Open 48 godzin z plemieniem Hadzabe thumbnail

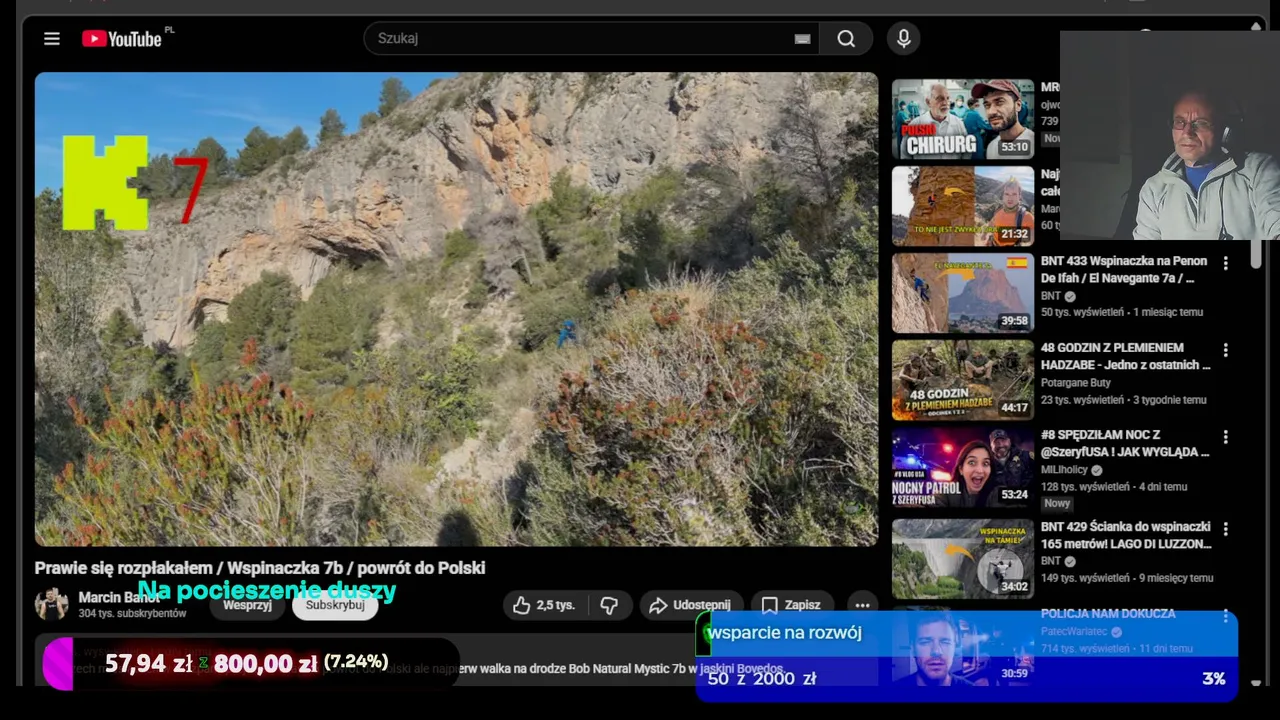[x=963, y=380]
